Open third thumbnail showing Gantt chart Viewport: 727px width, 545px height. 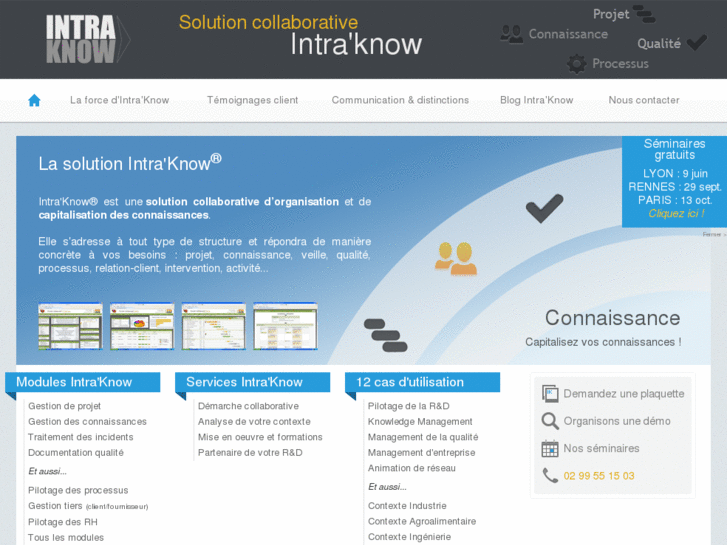214,326
